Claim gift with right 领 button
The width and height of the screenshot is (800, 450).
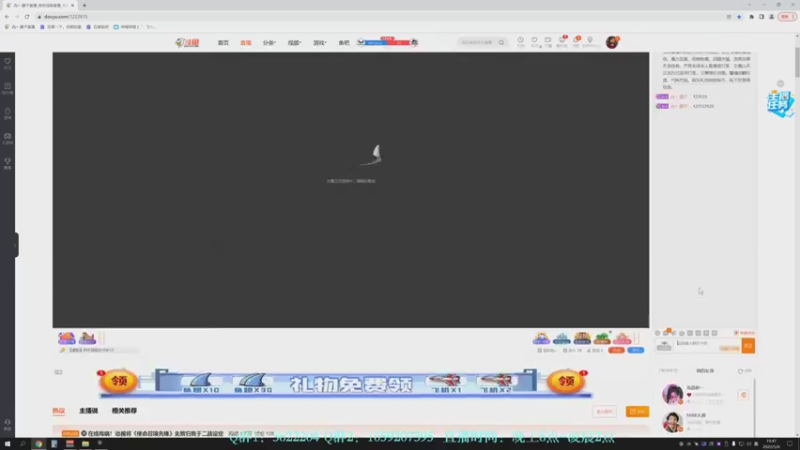566,381
